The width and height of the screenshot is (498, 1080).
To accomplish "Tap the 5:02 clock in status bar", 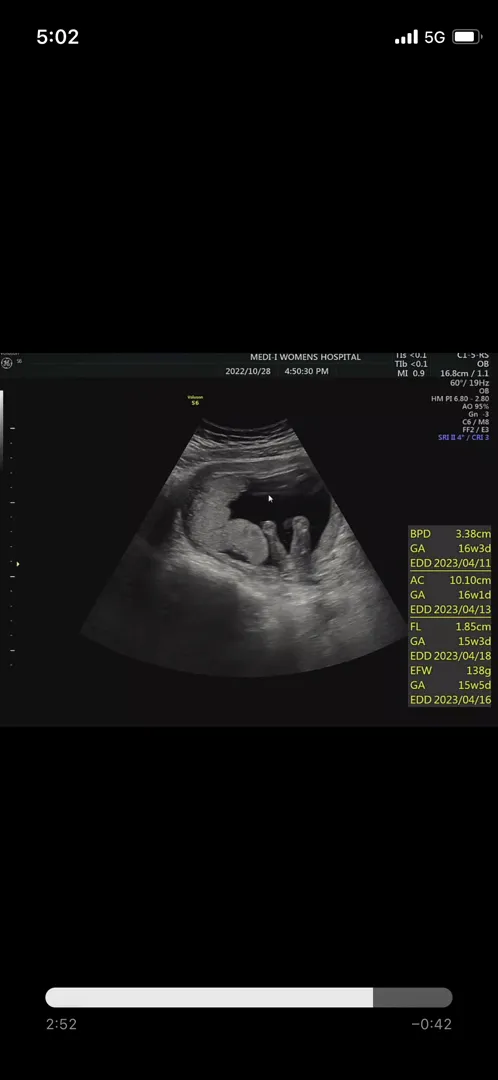I will 58,37.
